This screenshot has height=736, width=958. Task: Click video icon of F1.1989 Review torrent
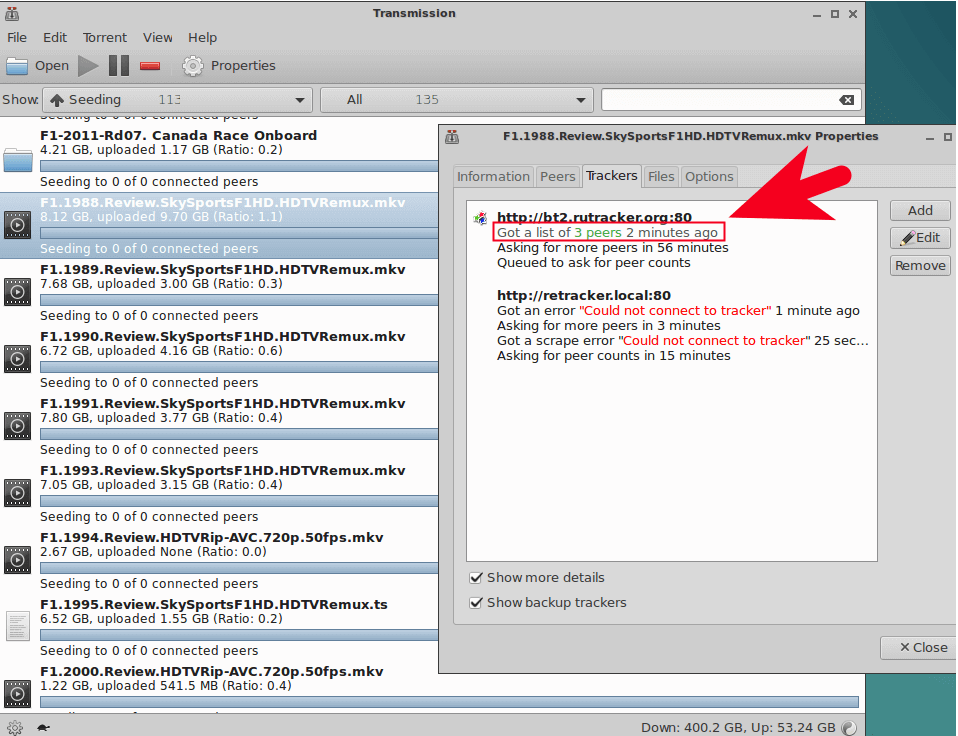18,292
